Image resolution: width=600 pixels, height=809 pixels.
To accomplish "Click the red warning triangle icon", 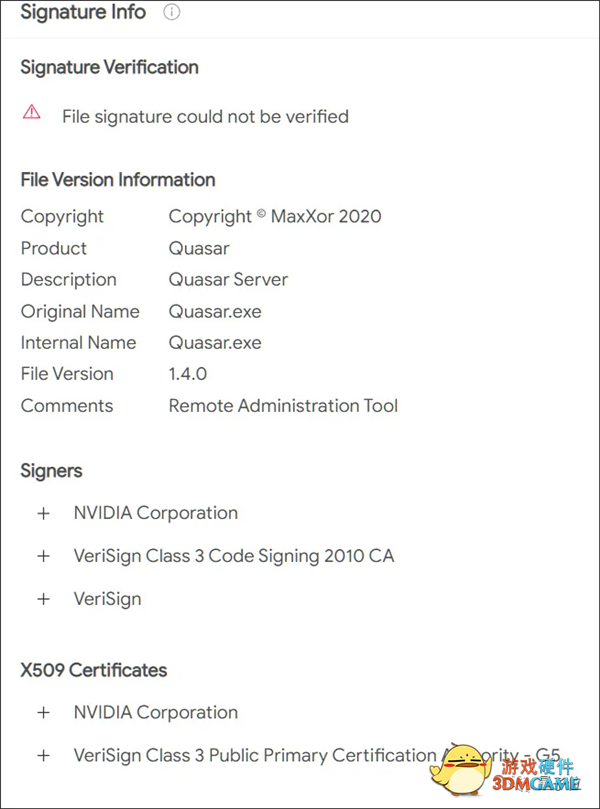I will [31, 112].
